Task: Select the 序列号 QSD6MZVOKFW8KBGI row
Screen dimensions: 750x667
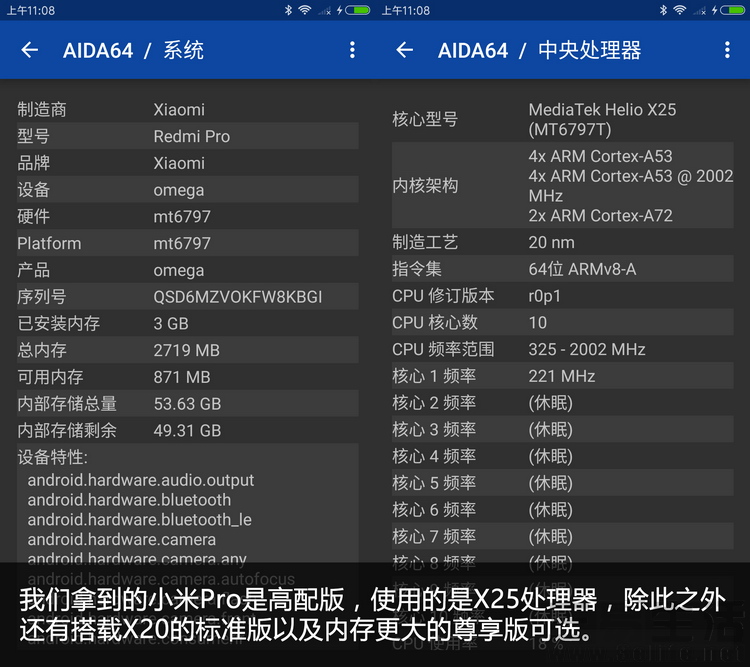Action: click(188, 297)
